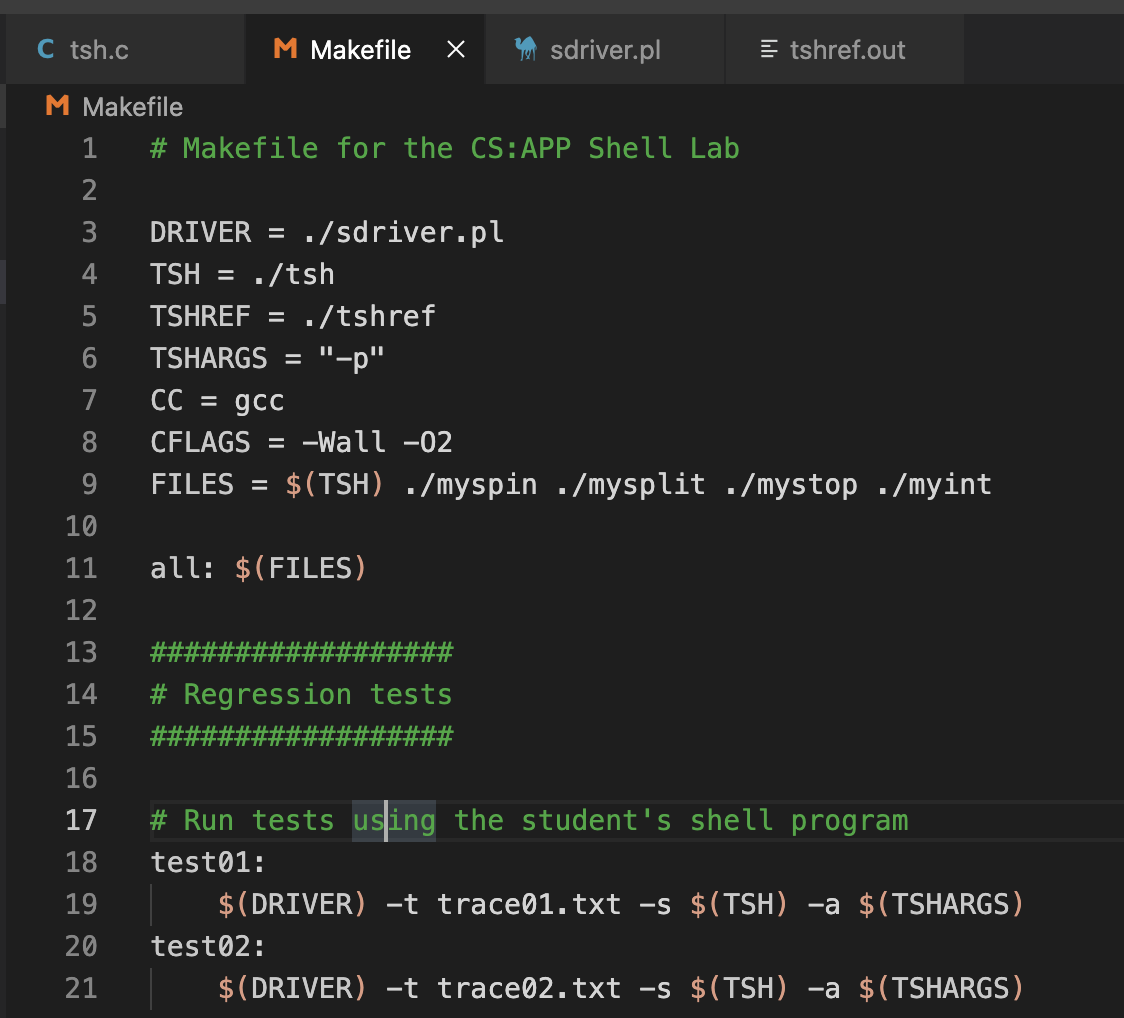
Task: Switch to the tsh.c tab
Action: 100,48
